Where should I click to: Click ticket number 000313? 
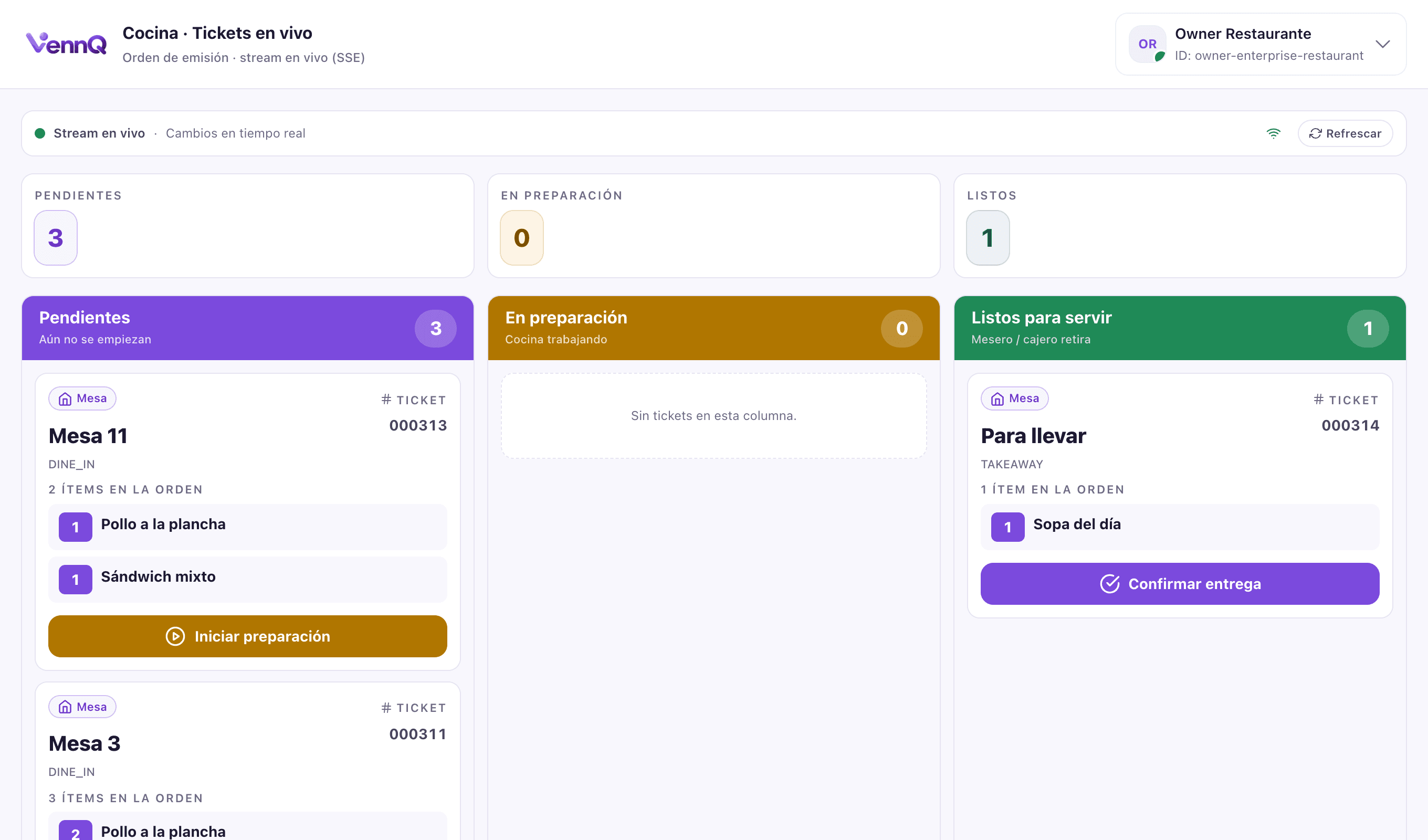417,425
